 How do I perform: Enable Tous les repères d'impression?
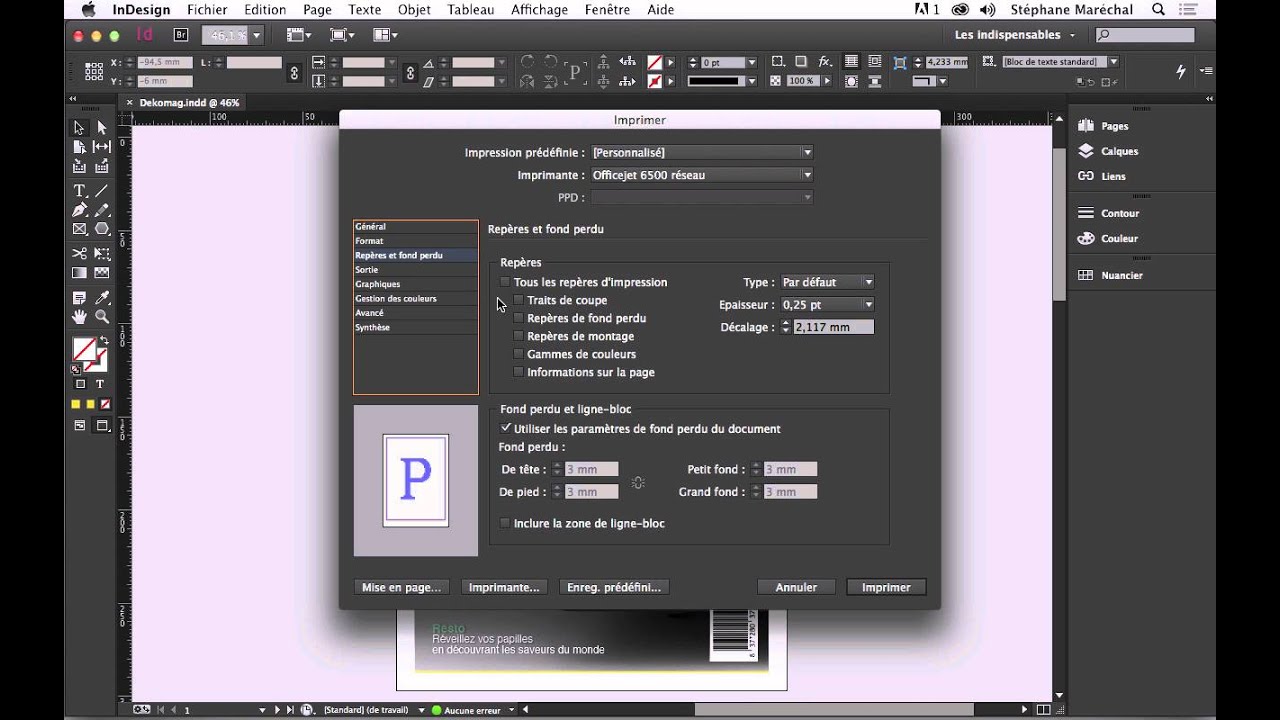[505, 282]
